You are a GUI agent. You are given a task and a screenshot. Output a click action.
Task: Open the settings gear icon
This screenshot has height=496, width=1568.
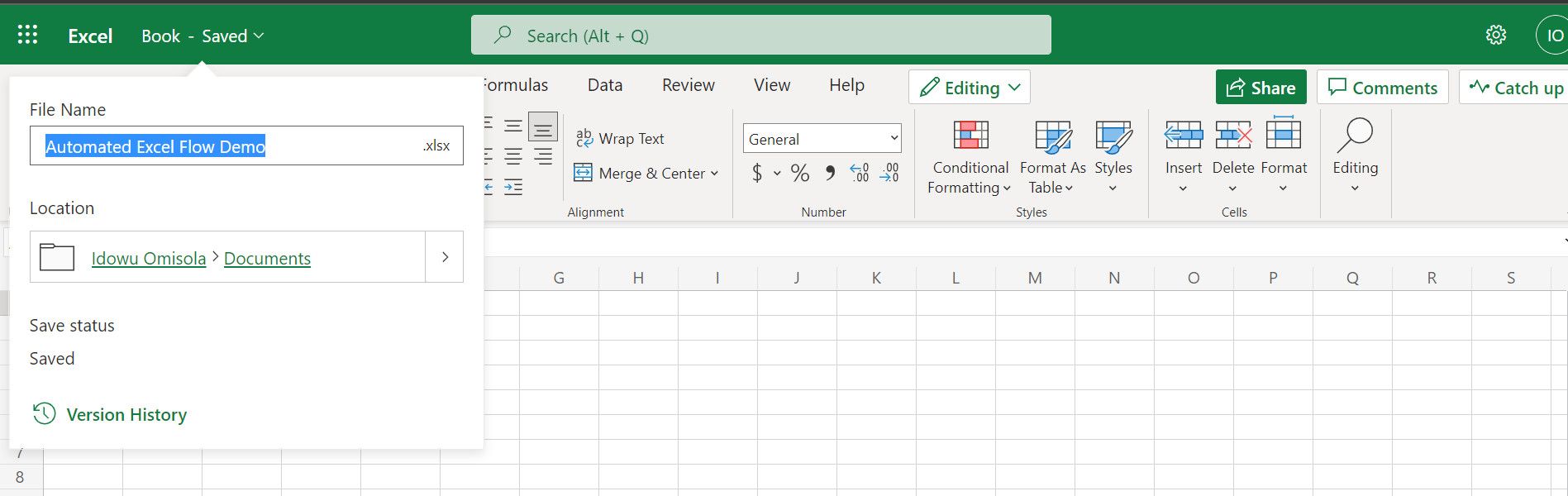tap(1496, 35)
